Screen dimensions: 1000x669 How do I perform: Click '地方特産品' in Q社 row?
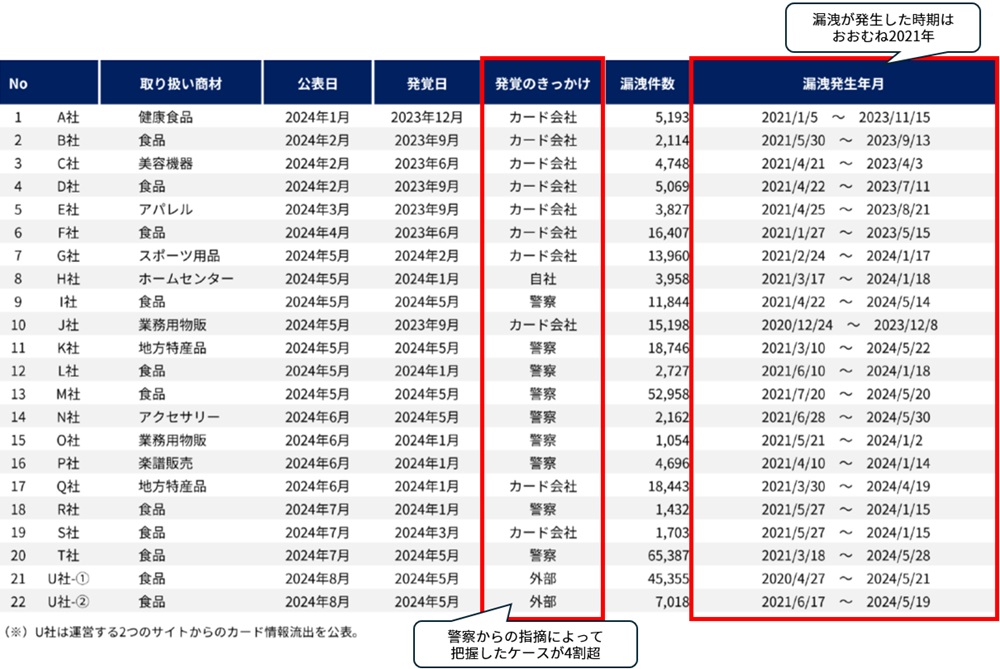pos(172,486)
